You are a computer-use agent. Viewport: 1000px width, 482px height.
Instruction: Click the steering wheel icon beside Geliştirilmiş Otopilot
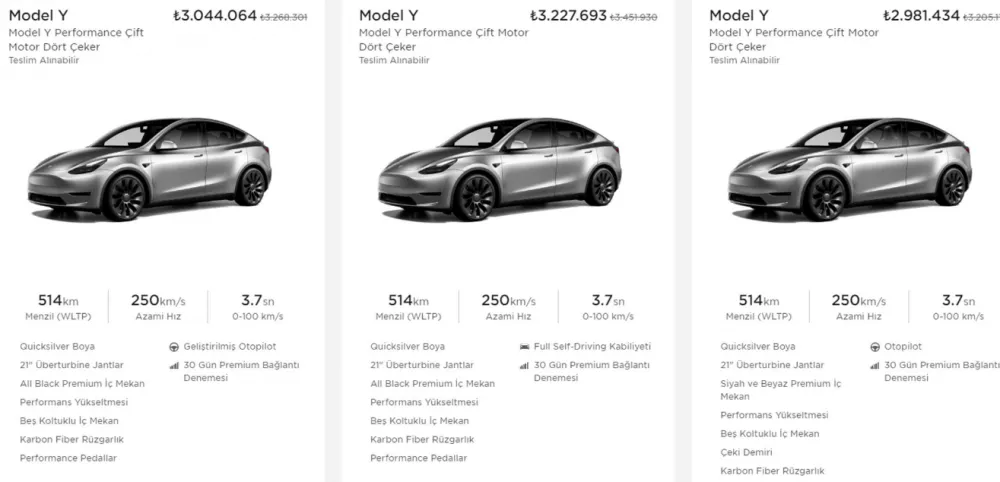point(175,346)
